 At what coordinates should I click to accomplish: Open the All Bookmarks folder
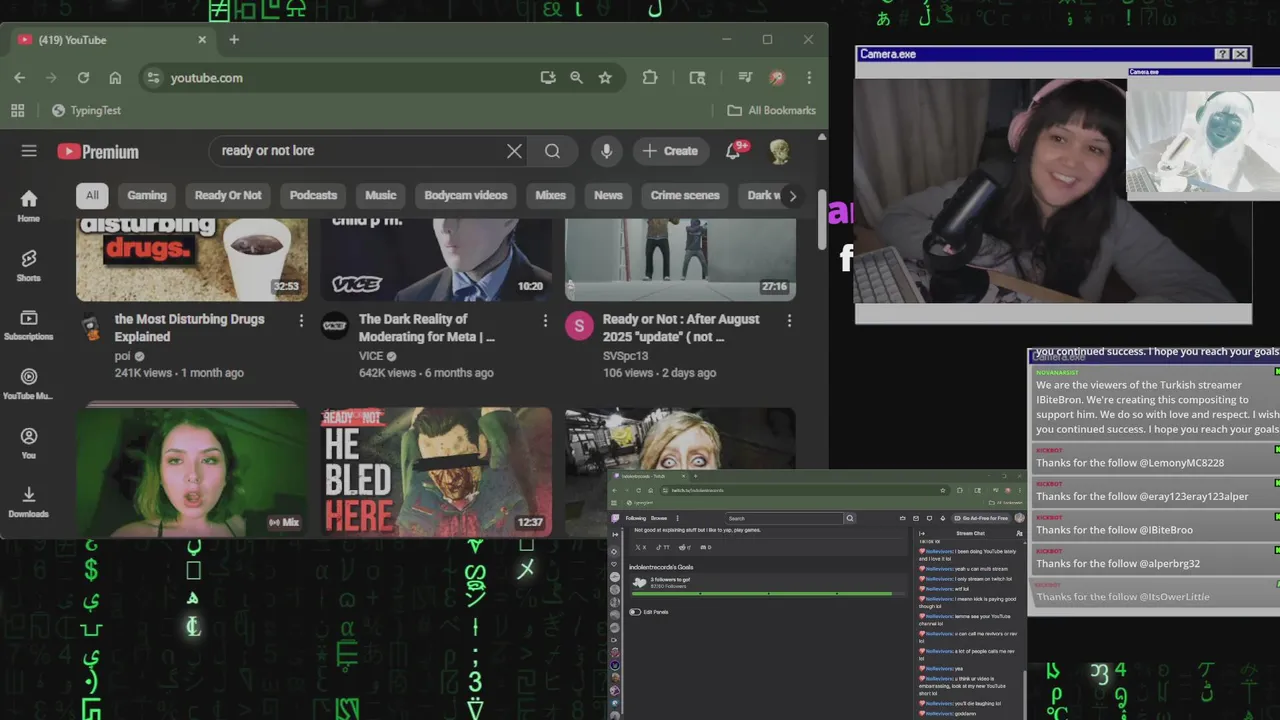coord(772,110)
